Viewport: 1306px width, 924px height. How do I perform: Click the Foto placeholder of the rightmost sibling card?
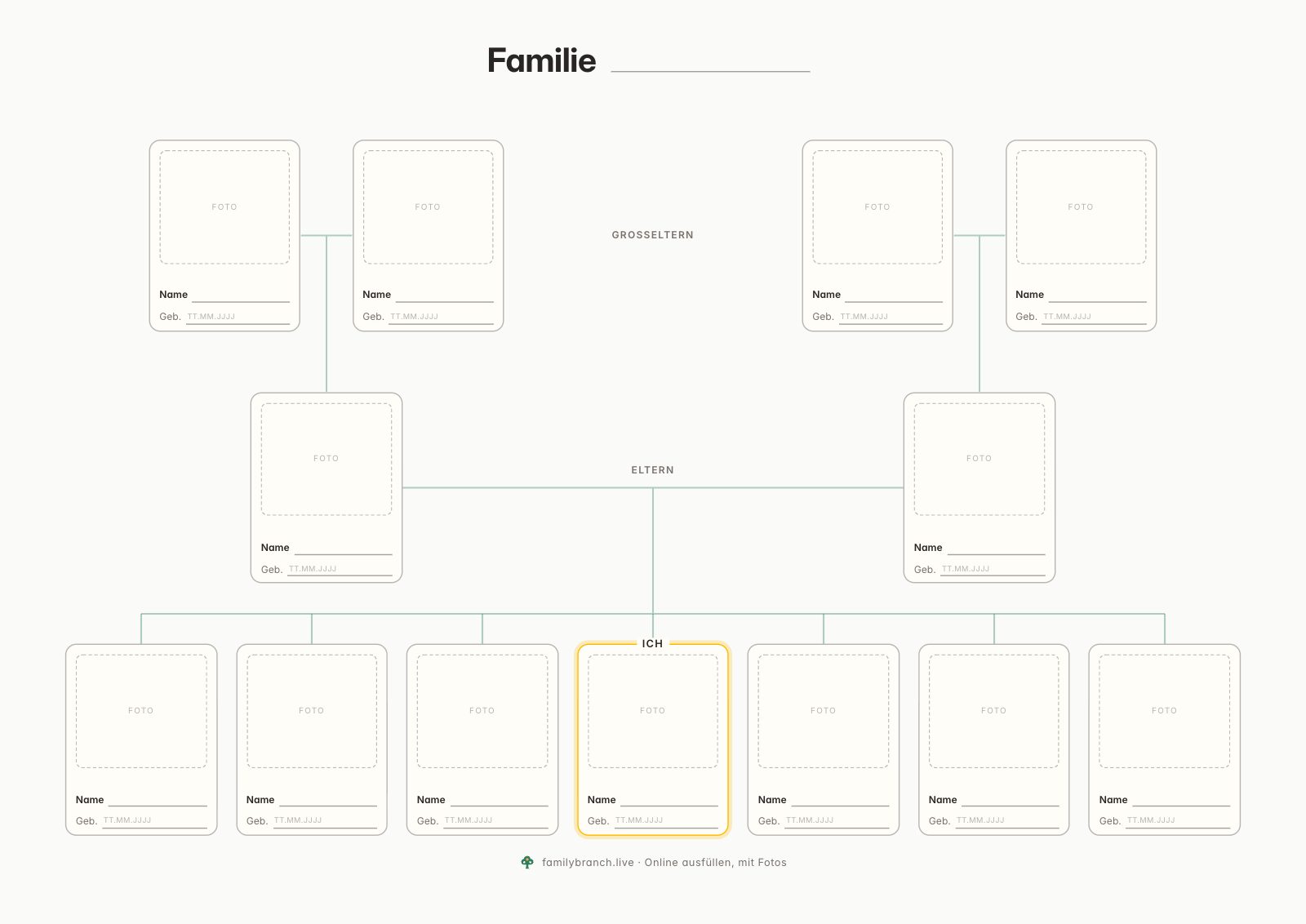pos(1164,711)
